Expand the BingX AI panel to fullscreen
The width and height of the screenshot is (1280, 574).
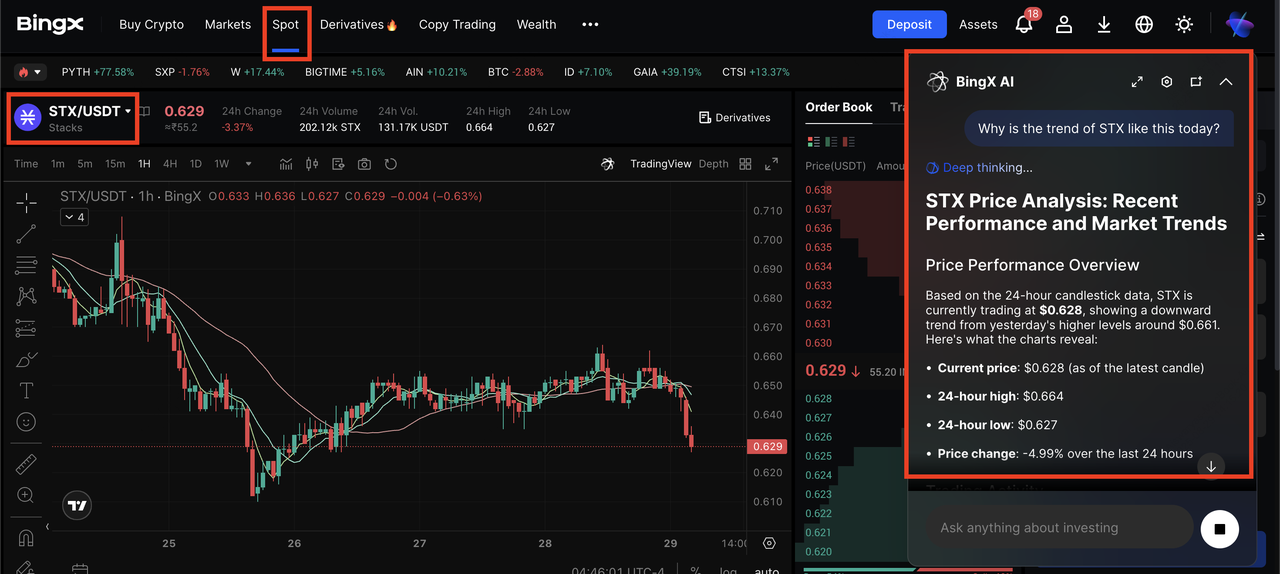(x=1137, y=82)
